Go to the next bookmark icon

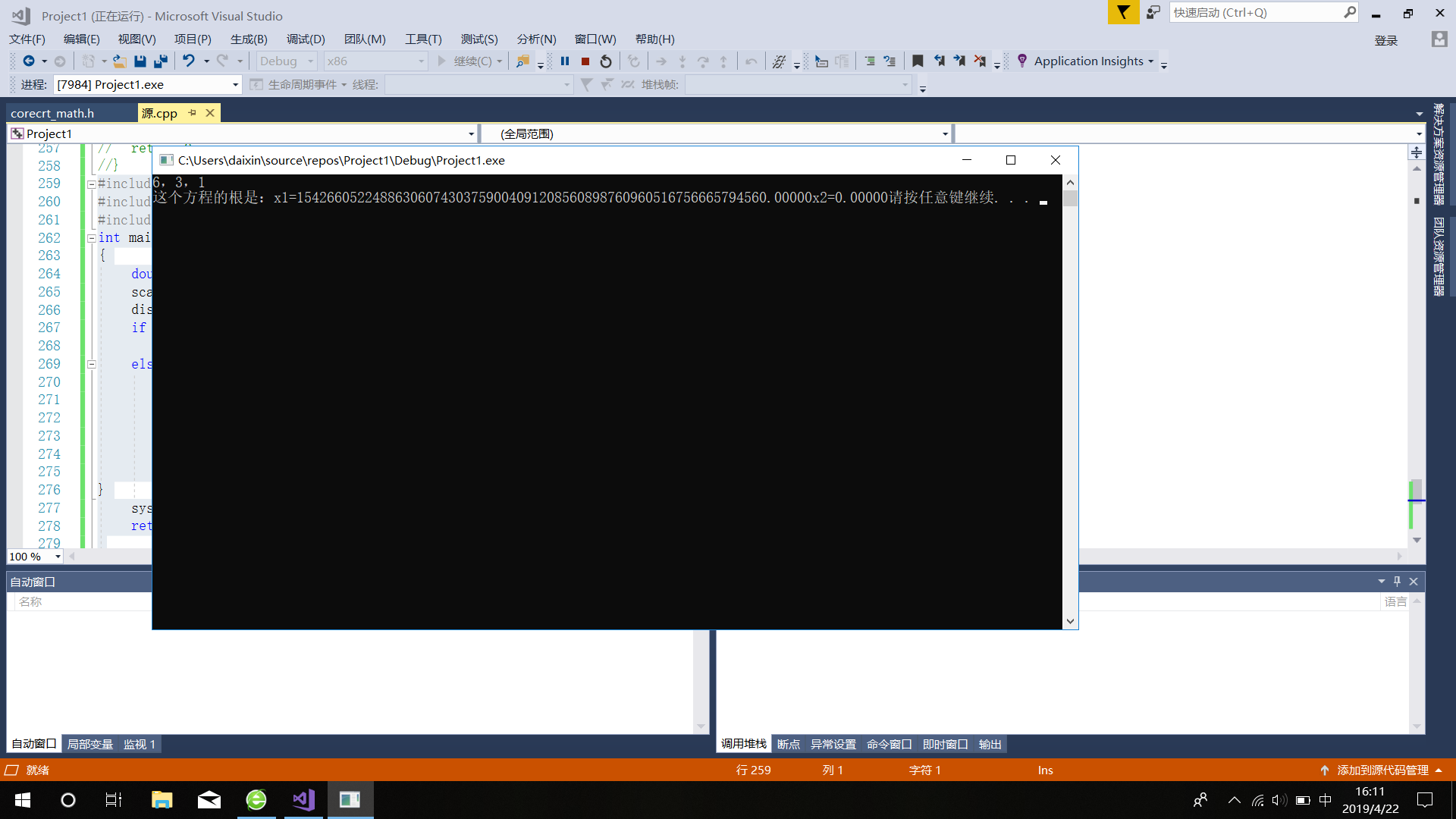959,61
